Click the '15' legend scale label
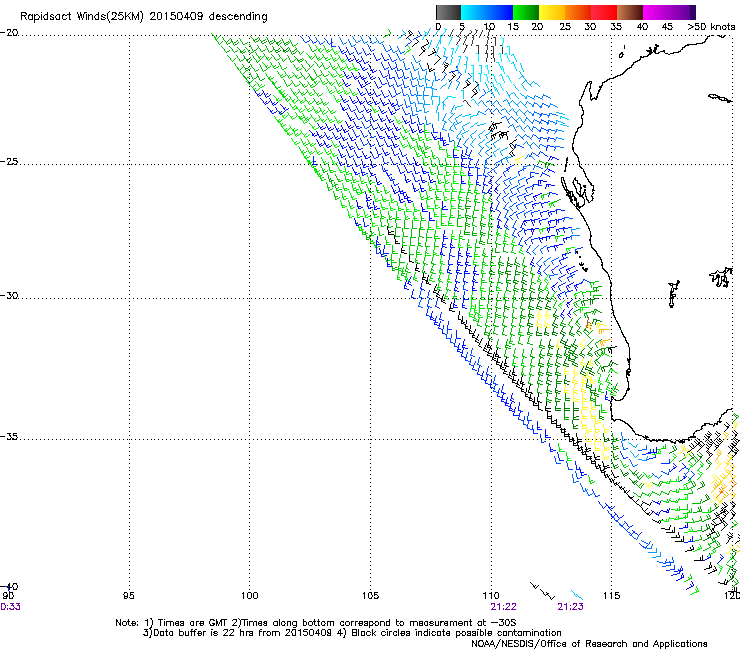 pos(513,27)
